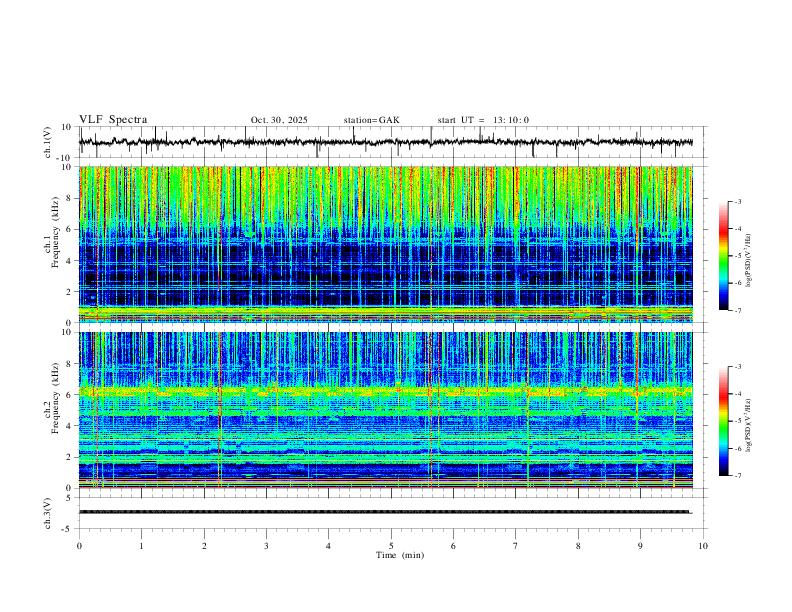Click the date 'Oct. 30, 2025'
792x612 pixels.
click(x=279, y=120)
